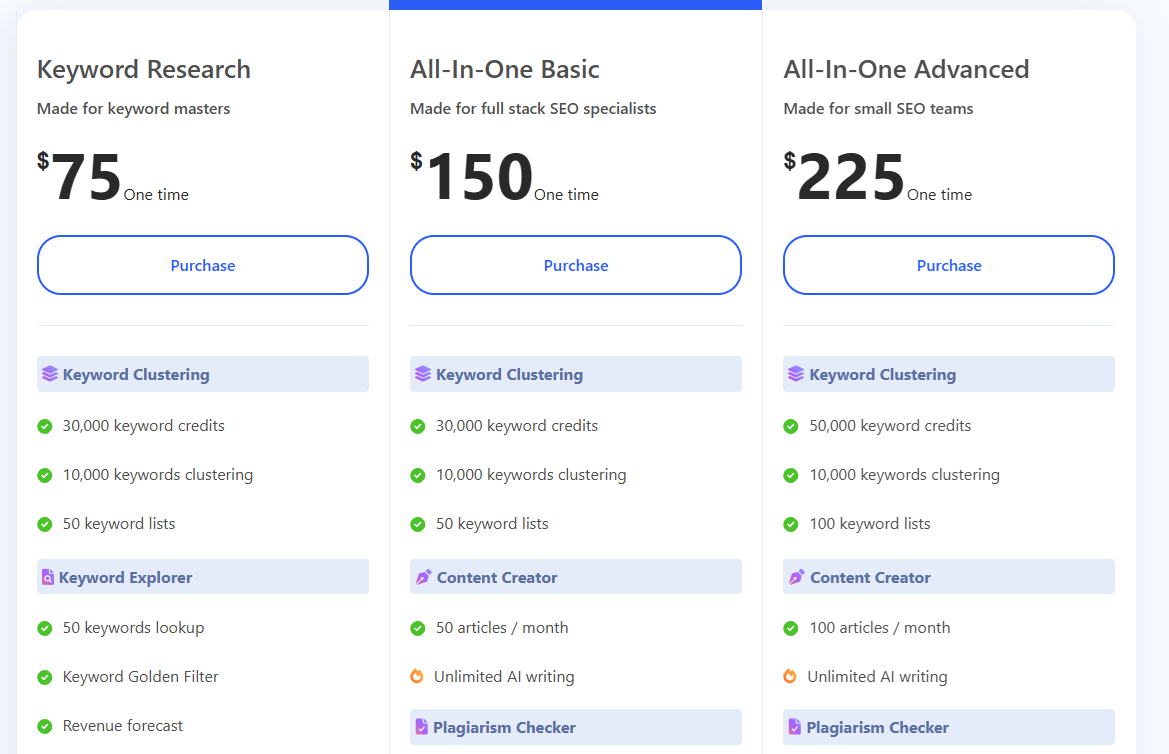
Task: Click Keyword Clustering stack icon in Keyword Research card
Action: click(x=50, y=374)
